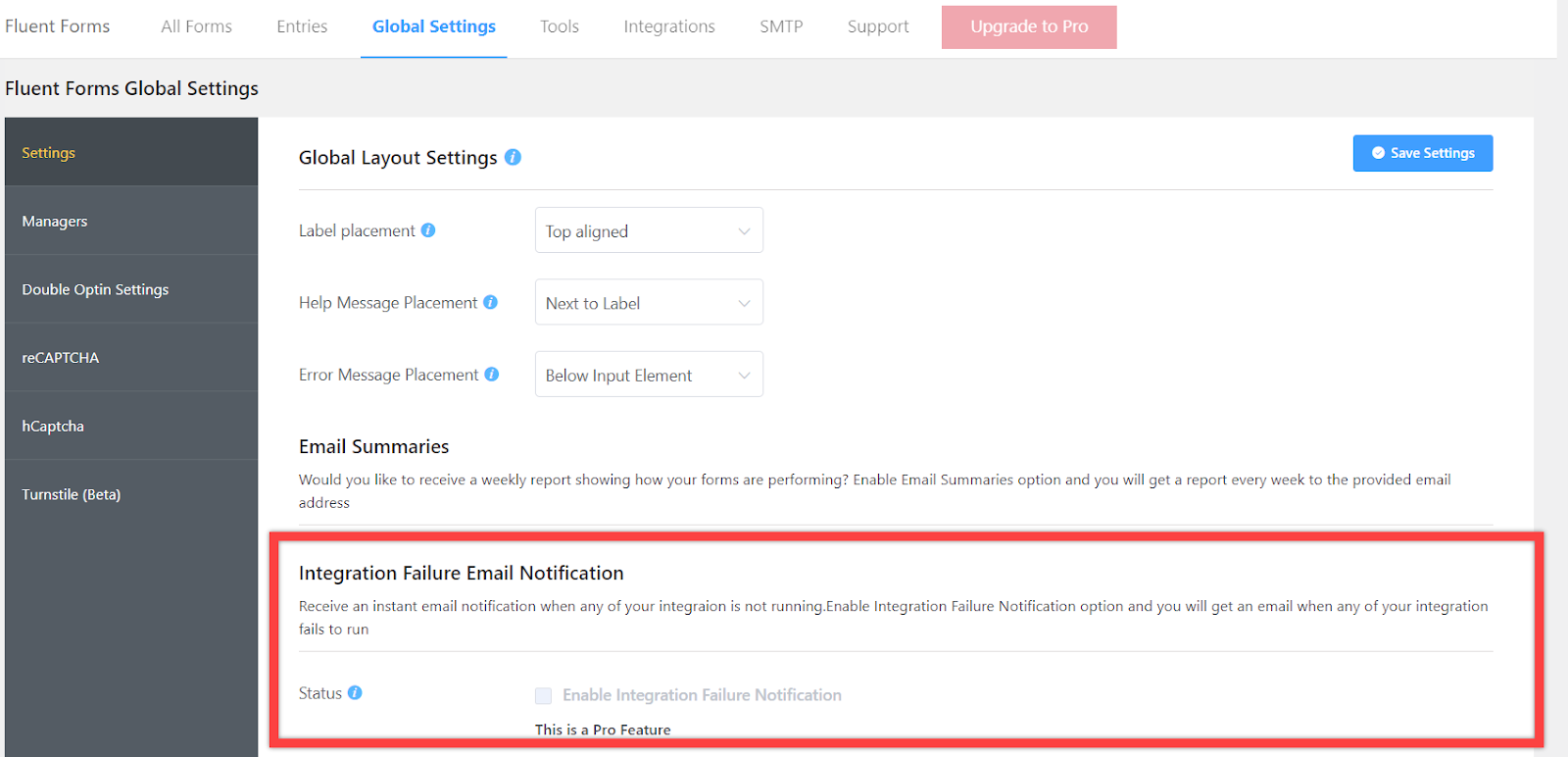Click the 'This is a Pro Feature' text
Screen dimensions: 1568x757
603,730
